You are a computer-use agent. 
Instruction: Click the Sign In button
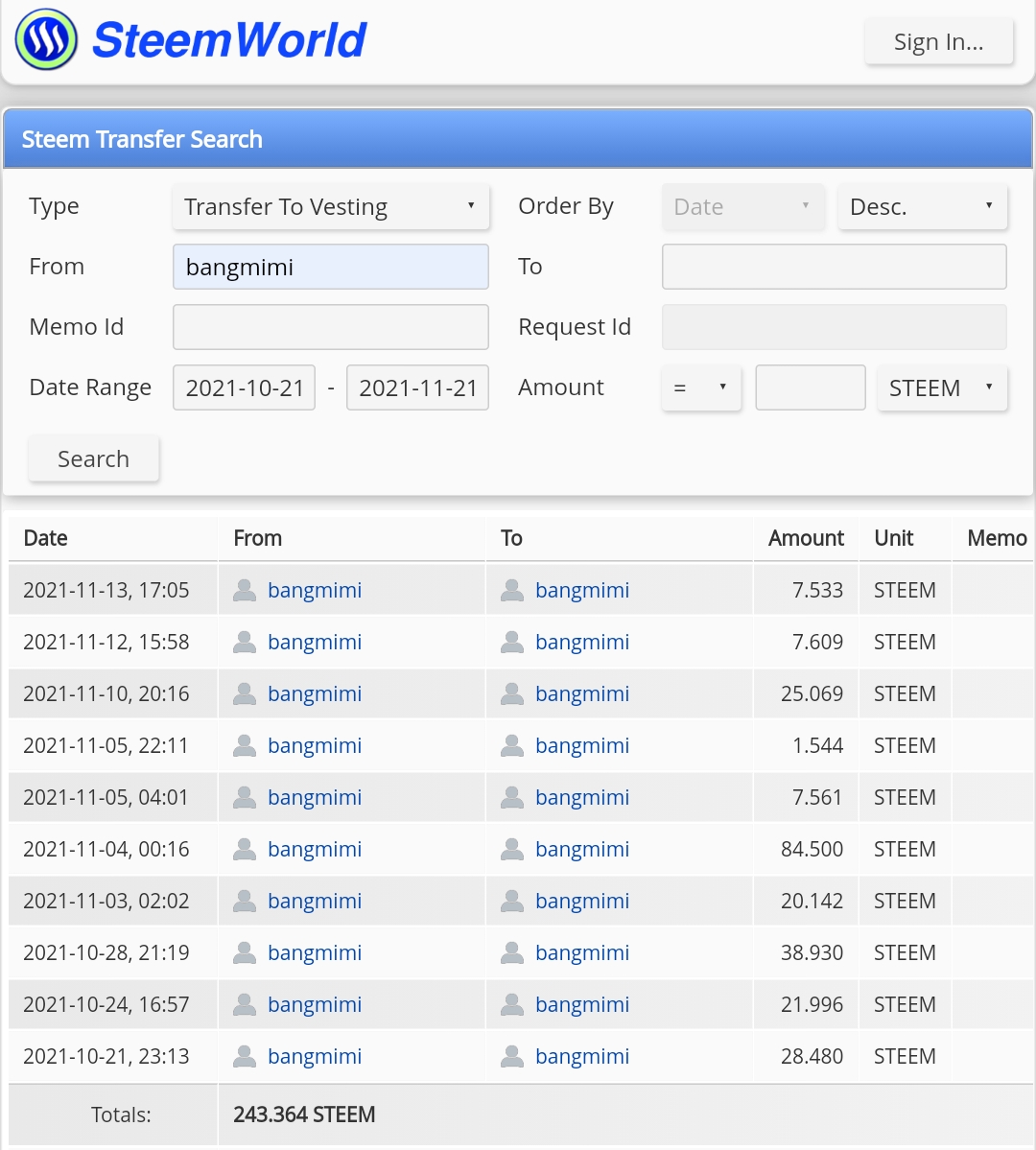tap(938, 42)
